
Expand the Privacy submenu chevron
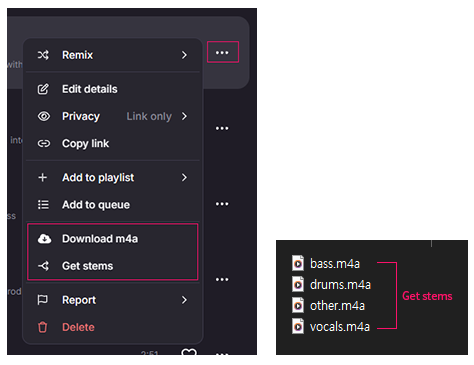tap(184, 116)
